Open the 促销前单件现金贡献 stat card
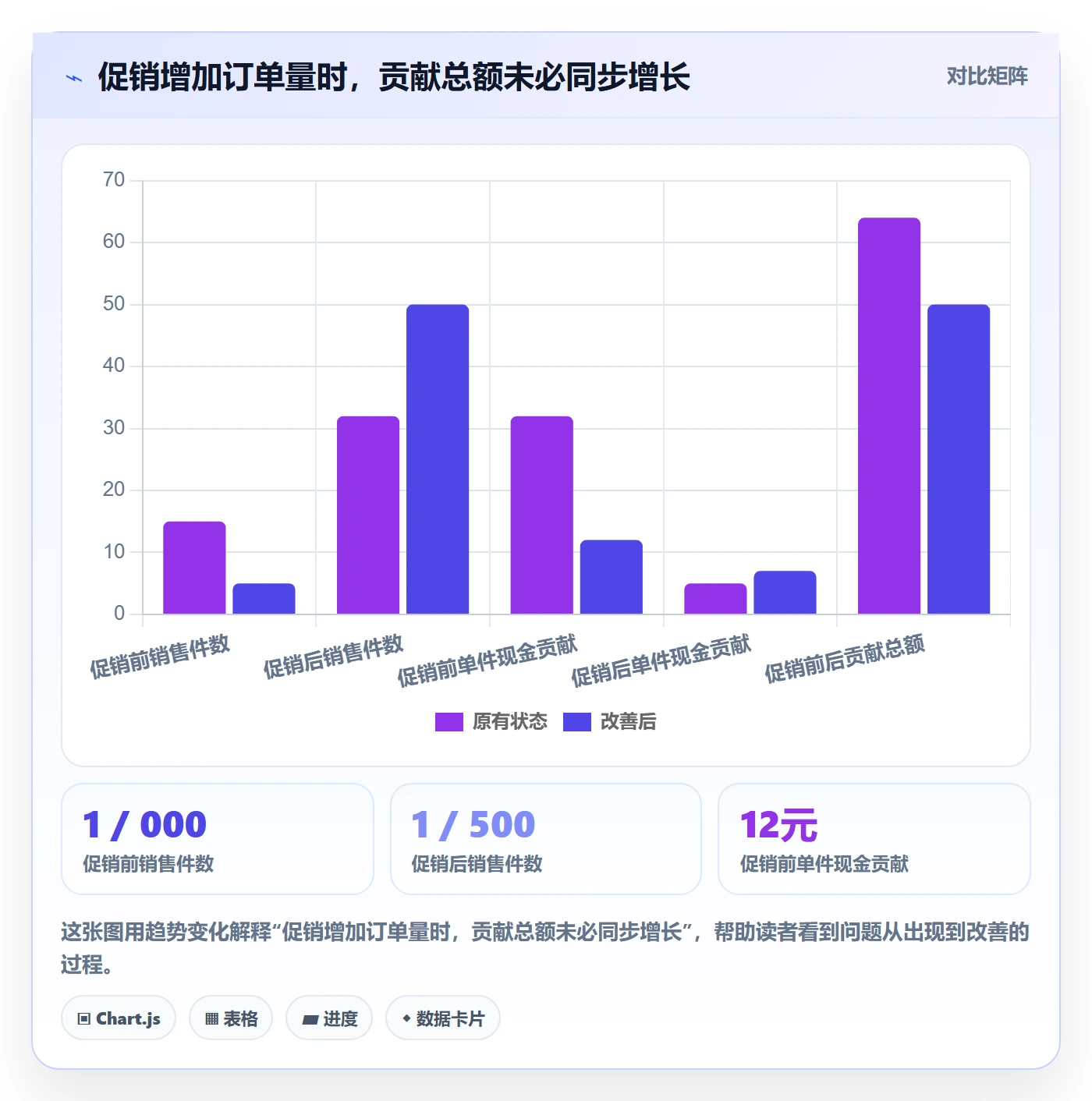The height and width of the screenshot is (1101, 1092). point(874,839)
